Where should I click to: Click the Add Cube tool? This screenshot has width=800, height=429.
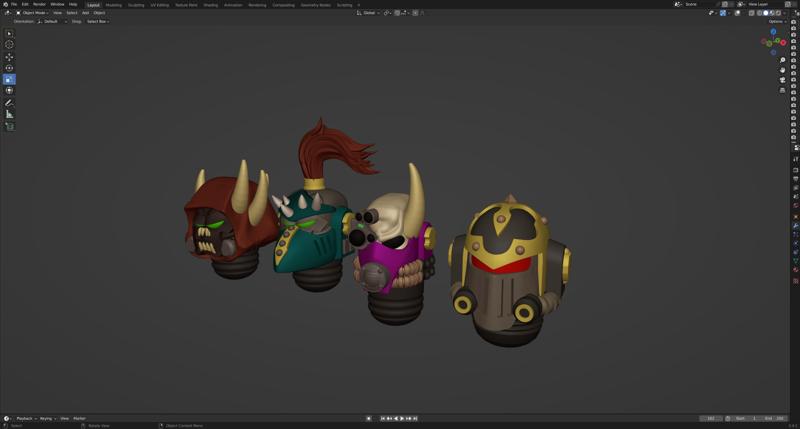click(x=10, y=126)
